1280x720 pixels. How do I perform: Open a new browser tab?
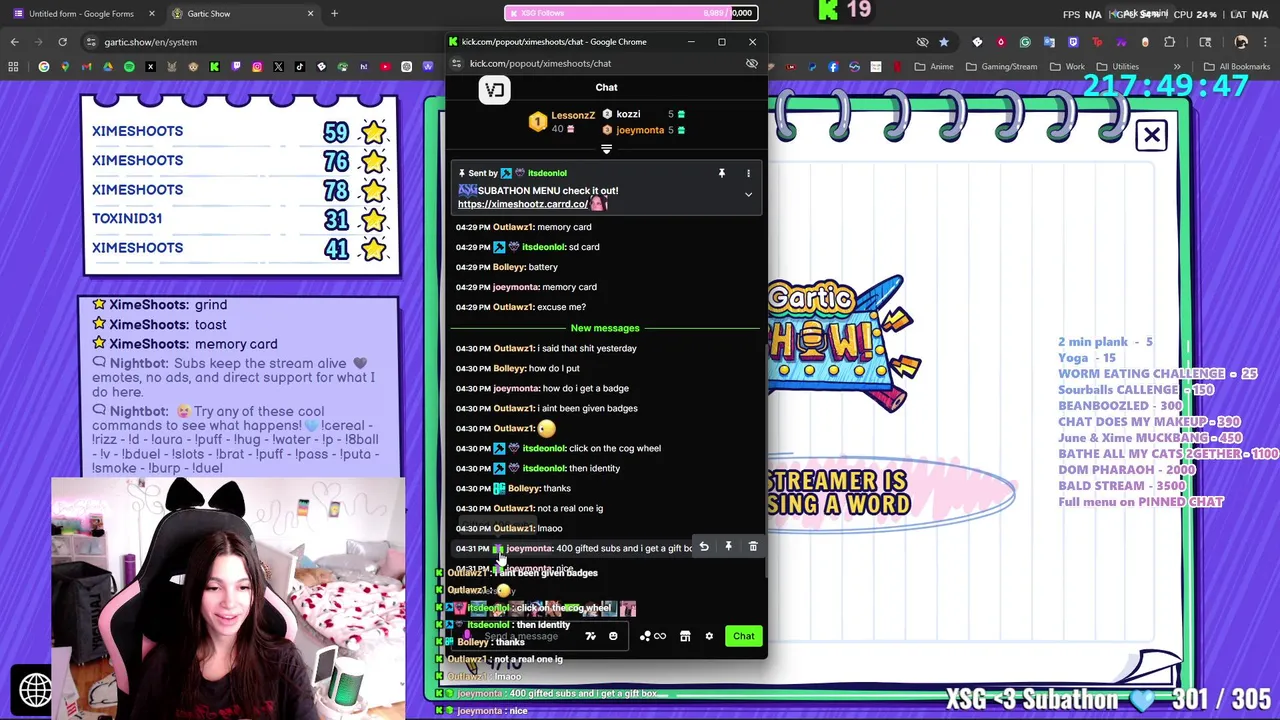coord(334,14)
